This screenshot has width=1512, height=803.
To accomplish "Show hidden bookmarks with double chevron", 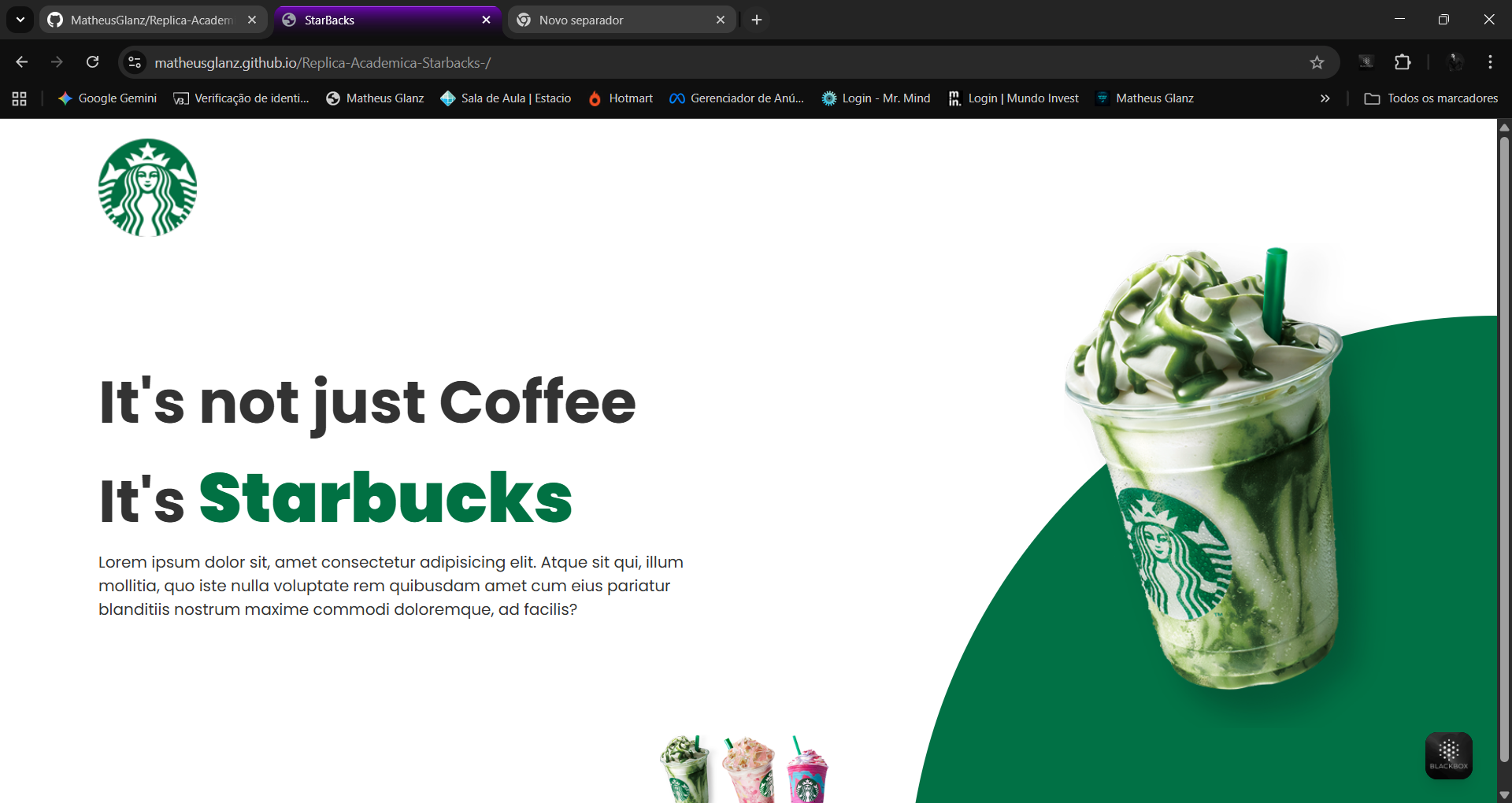I will click(1325, 98).
